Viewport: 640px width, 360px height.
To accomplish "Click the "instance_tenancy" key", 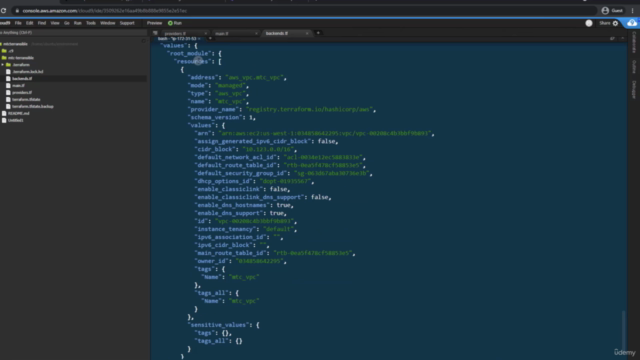I will (226, 229).
